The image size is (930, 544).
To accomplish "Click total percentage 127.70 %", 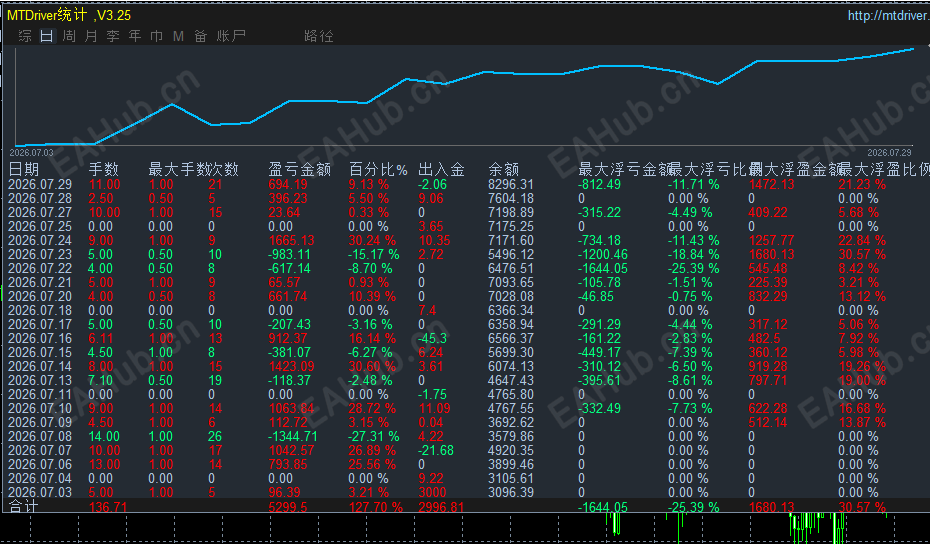I will (375, 507).
